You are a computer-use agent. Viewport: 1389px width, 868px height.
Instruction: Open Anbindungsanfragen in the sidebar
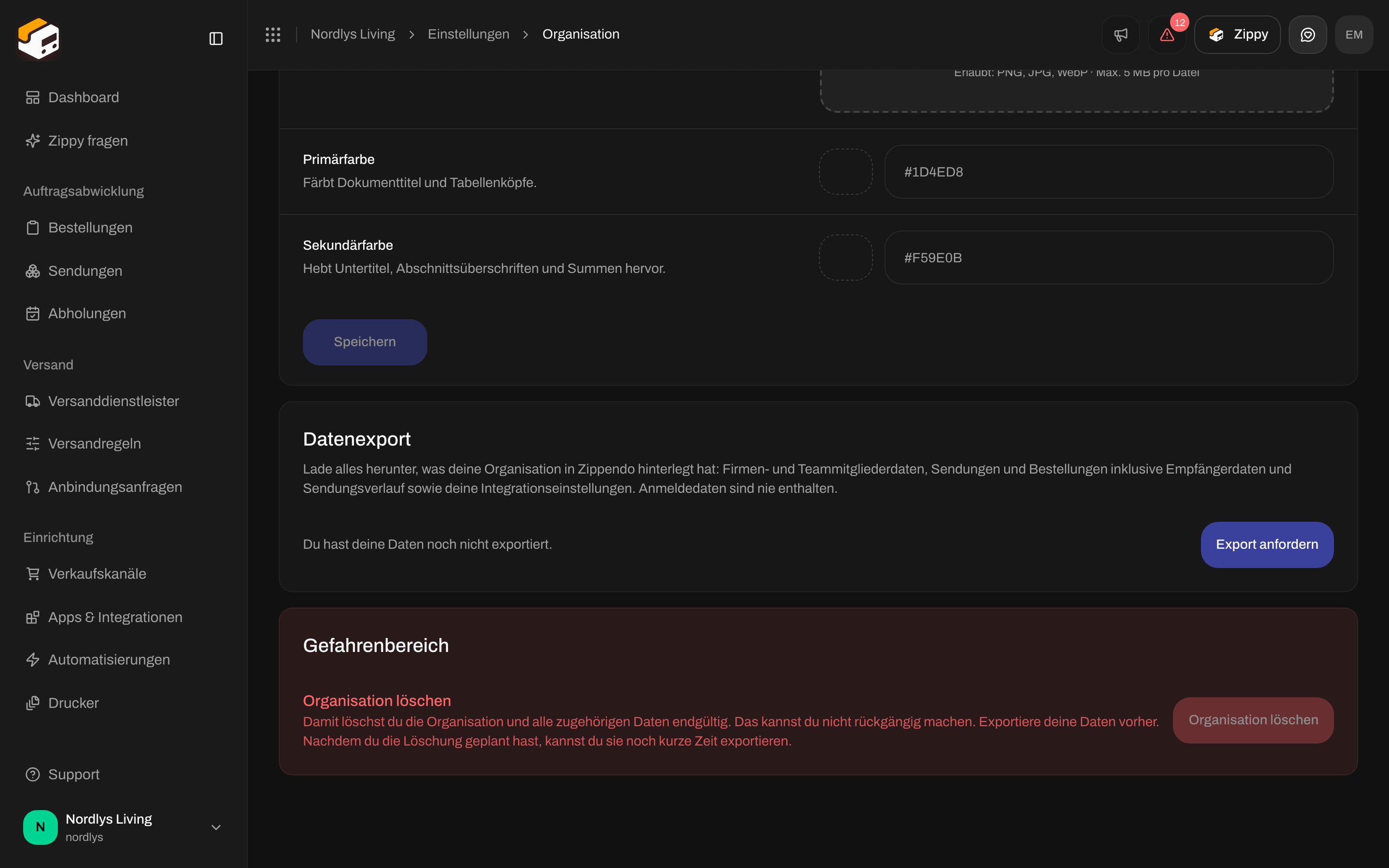tap(123, 487)
